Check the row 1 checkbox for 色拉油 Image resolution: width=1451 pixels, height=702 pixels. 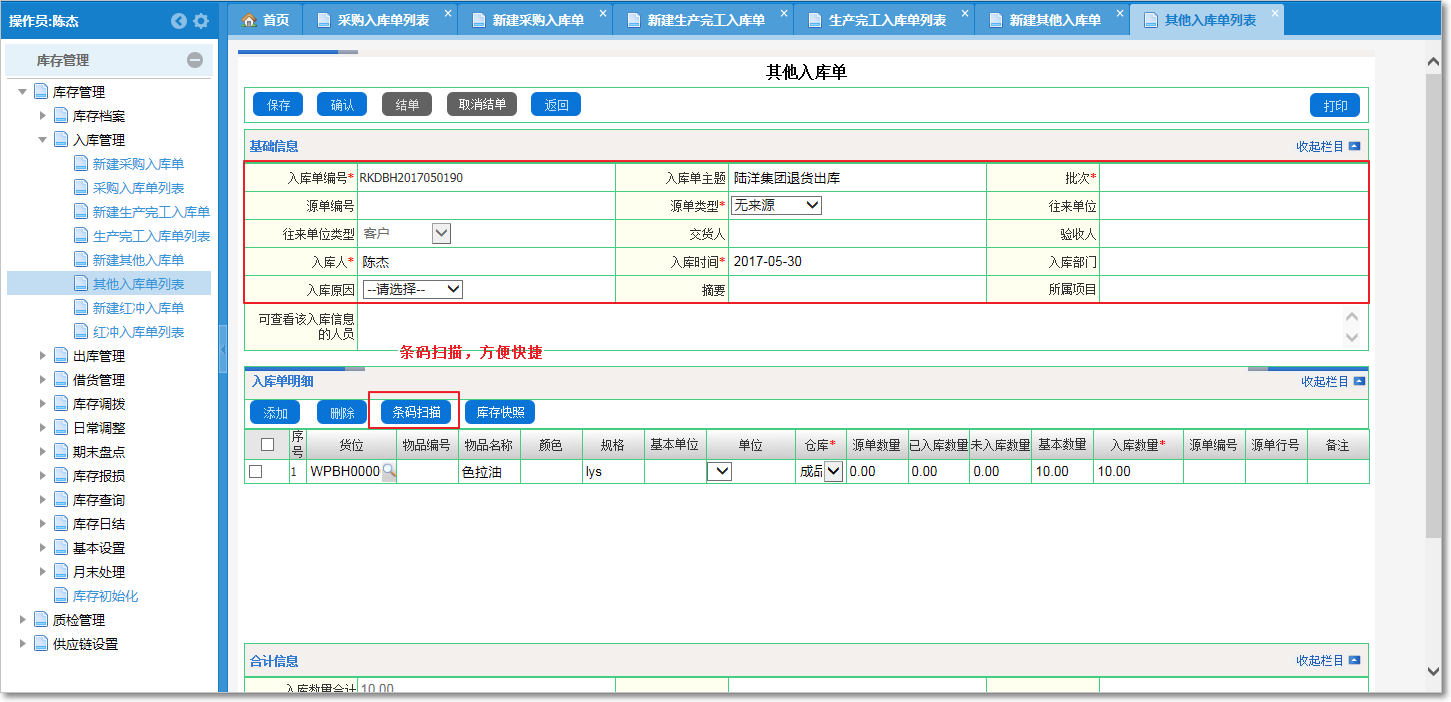(x=256, y=472)
